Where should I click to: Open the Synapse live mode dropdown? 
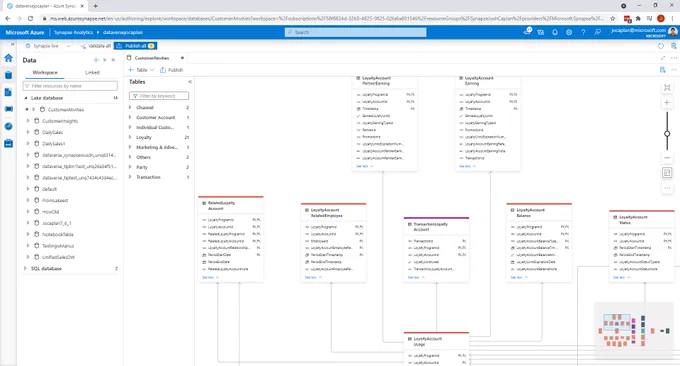[48, 46]
